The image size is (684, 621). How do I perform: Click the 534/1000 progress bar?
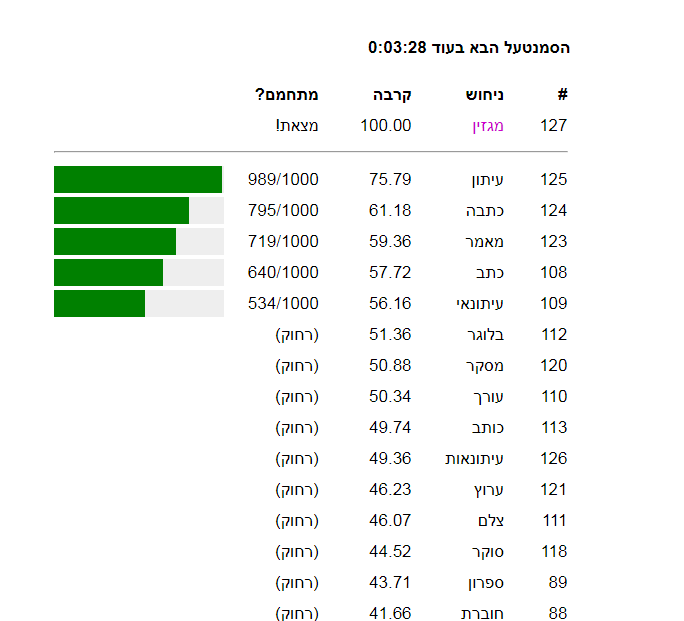(x=138, y=304)
